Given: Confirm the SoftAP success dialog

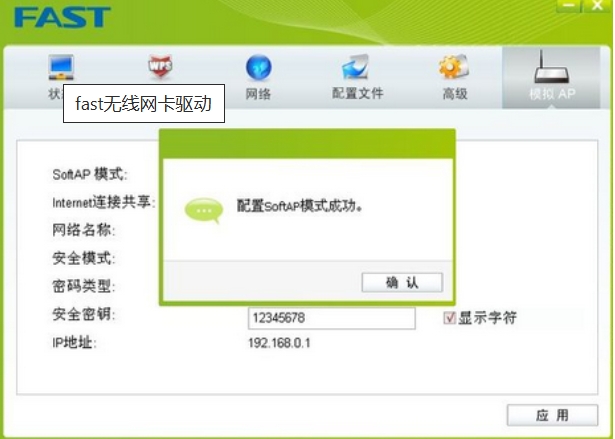Looking at the screenshot, I should click(x=402, y=282).
